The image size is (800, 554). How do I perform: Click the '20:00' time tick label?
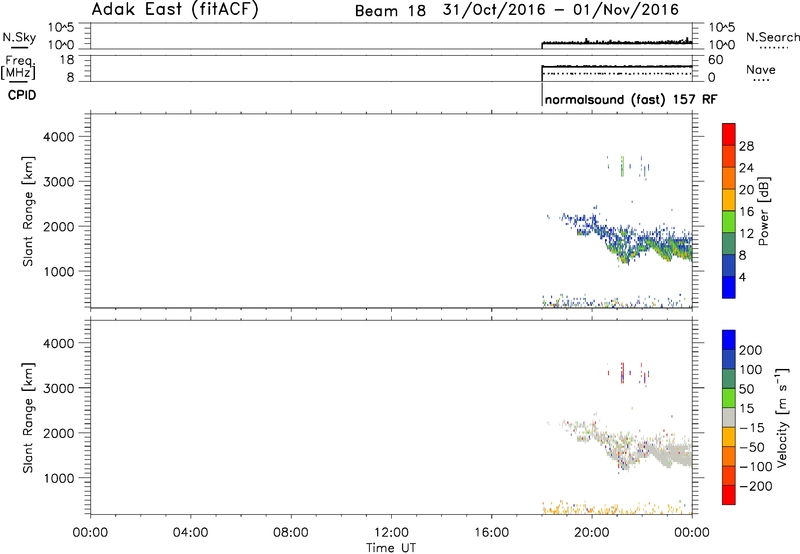pyautogui.click(x=592, y=533)
